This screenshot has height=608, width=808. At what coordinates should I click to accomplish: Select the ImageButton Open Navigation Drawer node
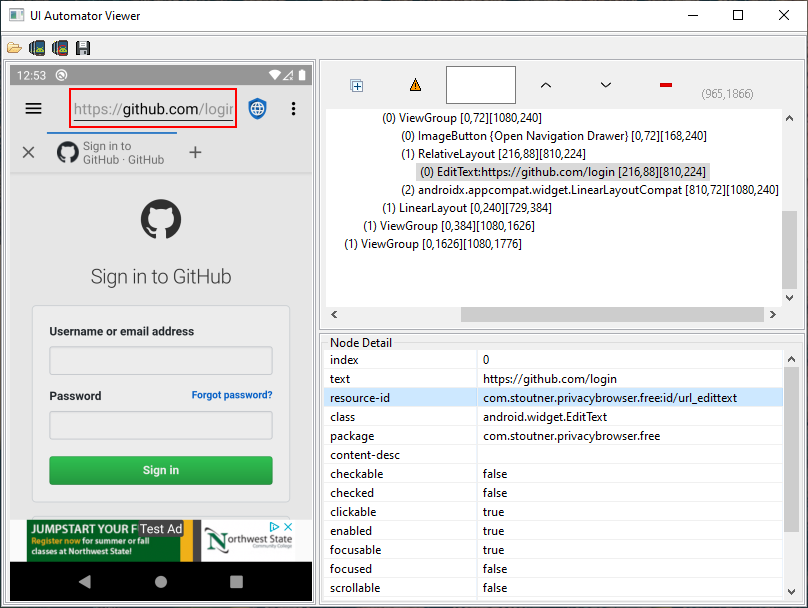click(x=554, y=136)
